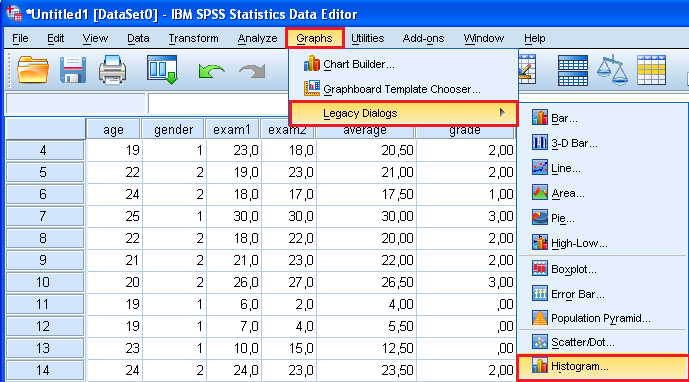Open the Edit menu

pos(55,38)
